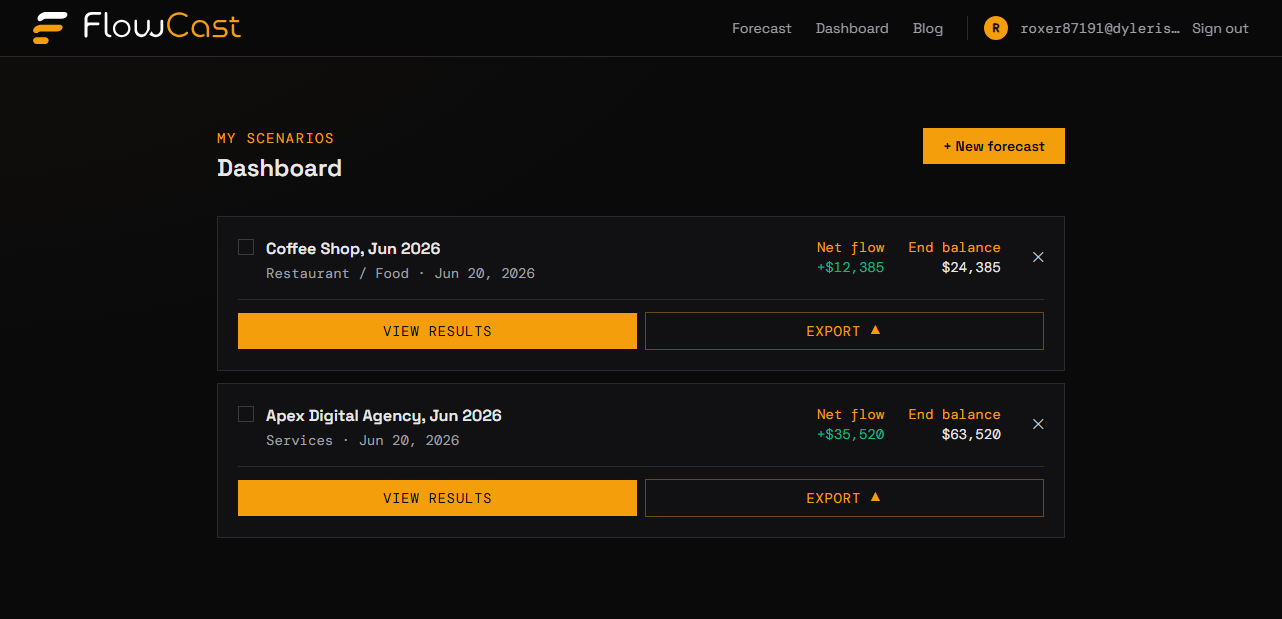Viewport: 1282px width, 619px height.
Task: Open Apex Digital Agency, Jun 2026 title
Action: (384, 415)
